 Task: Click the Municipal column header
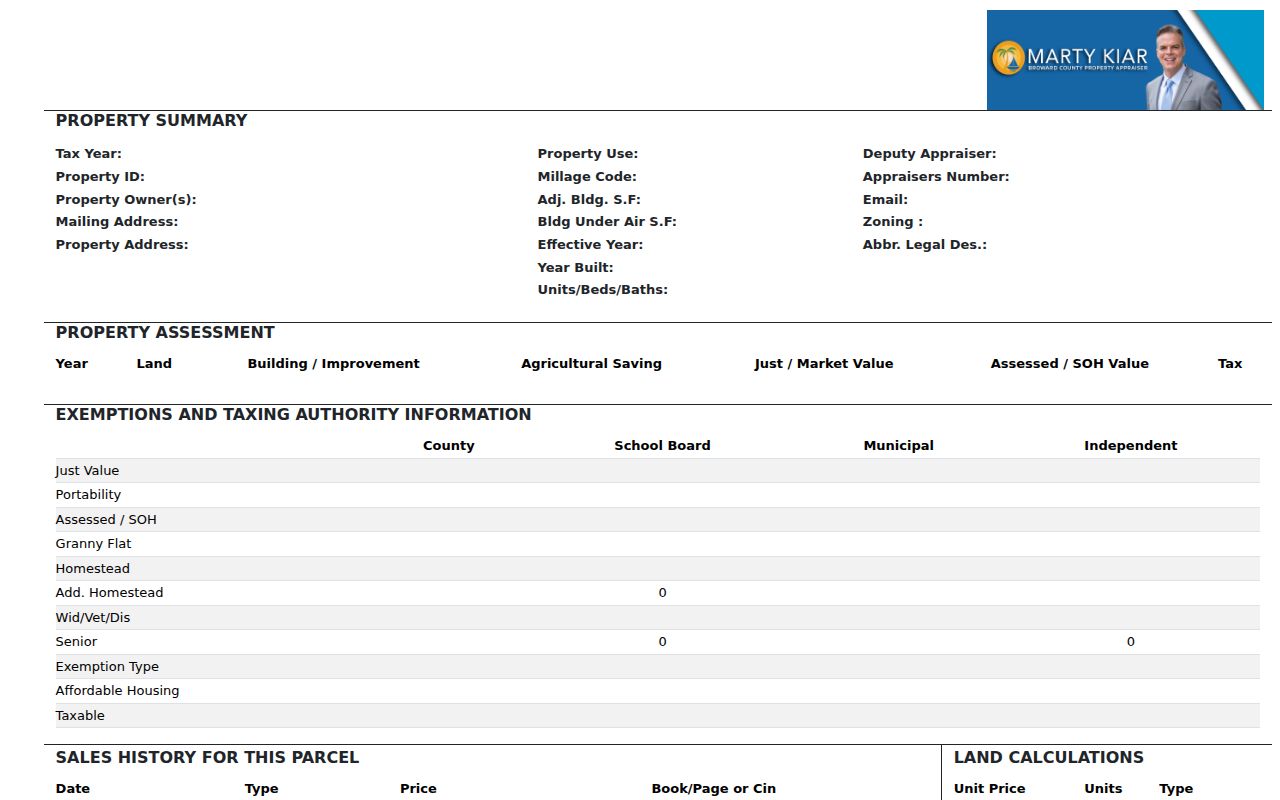[x=899, y=446]
